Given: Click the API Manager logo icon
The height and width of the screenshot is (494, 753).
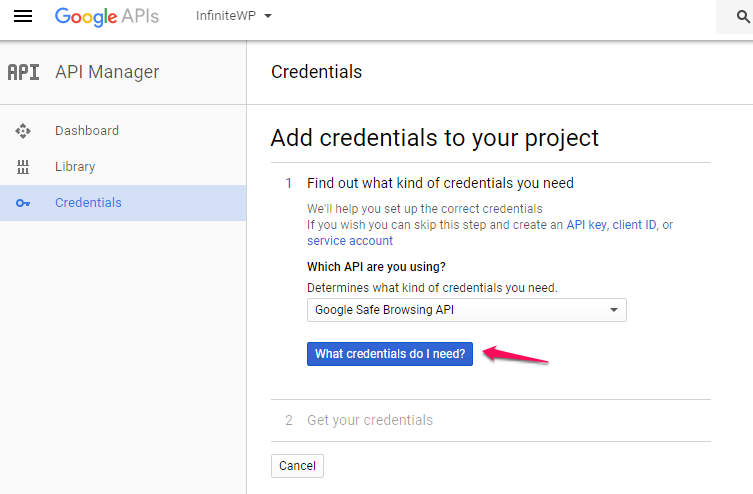Looking at the screenshot, I should (x=23, y=72).
